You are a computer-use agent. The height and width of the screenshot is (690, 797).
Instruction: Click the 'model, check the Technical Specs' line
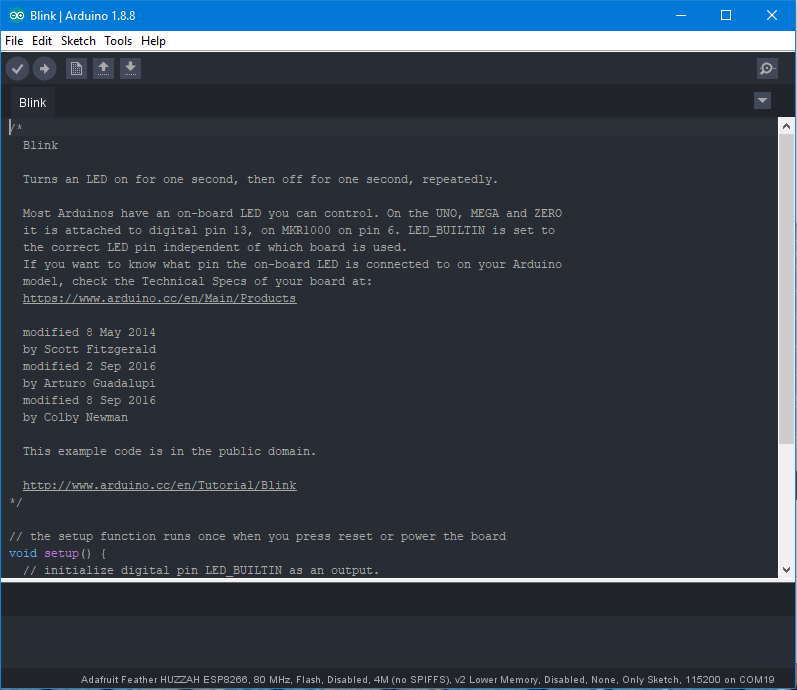point(197,282)
